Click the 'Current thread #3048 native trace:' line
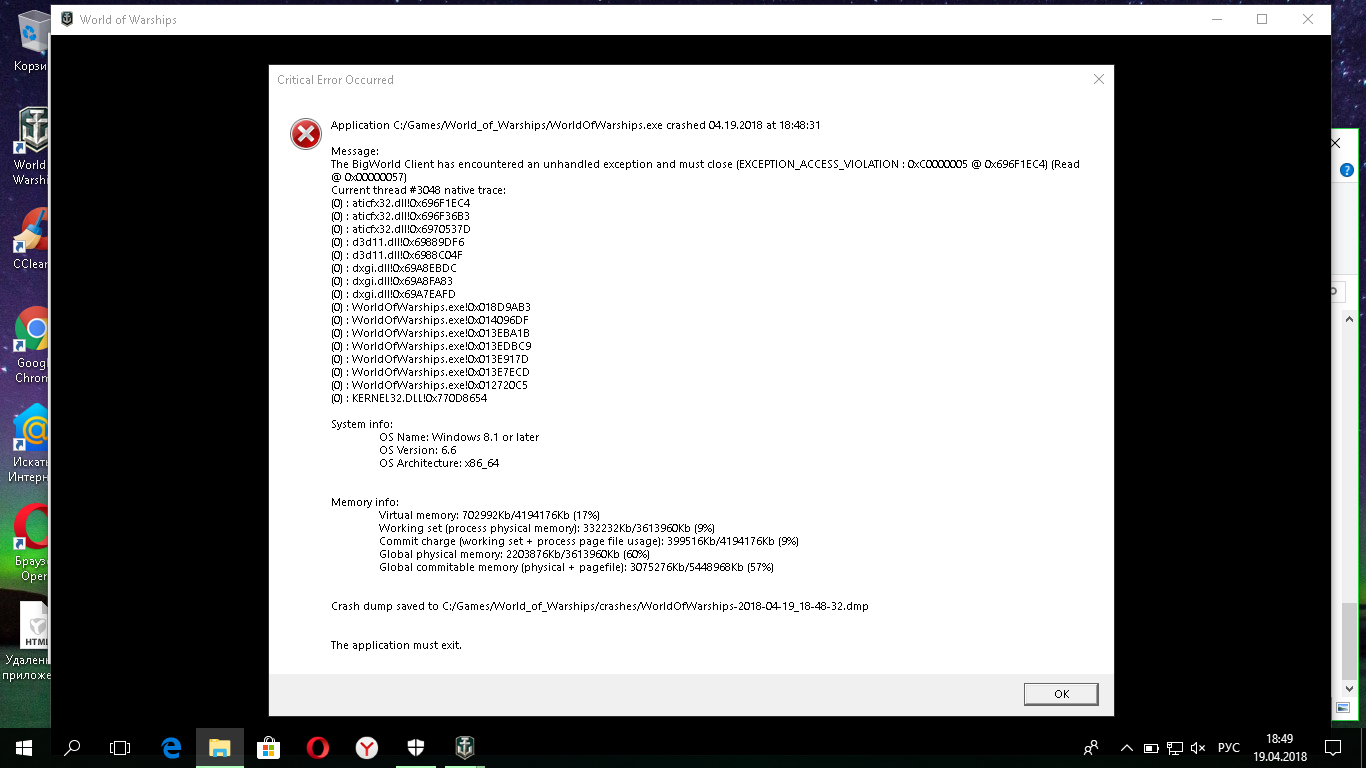The height and width of the screenshot is (768, 1366). [x=418, y=190]
